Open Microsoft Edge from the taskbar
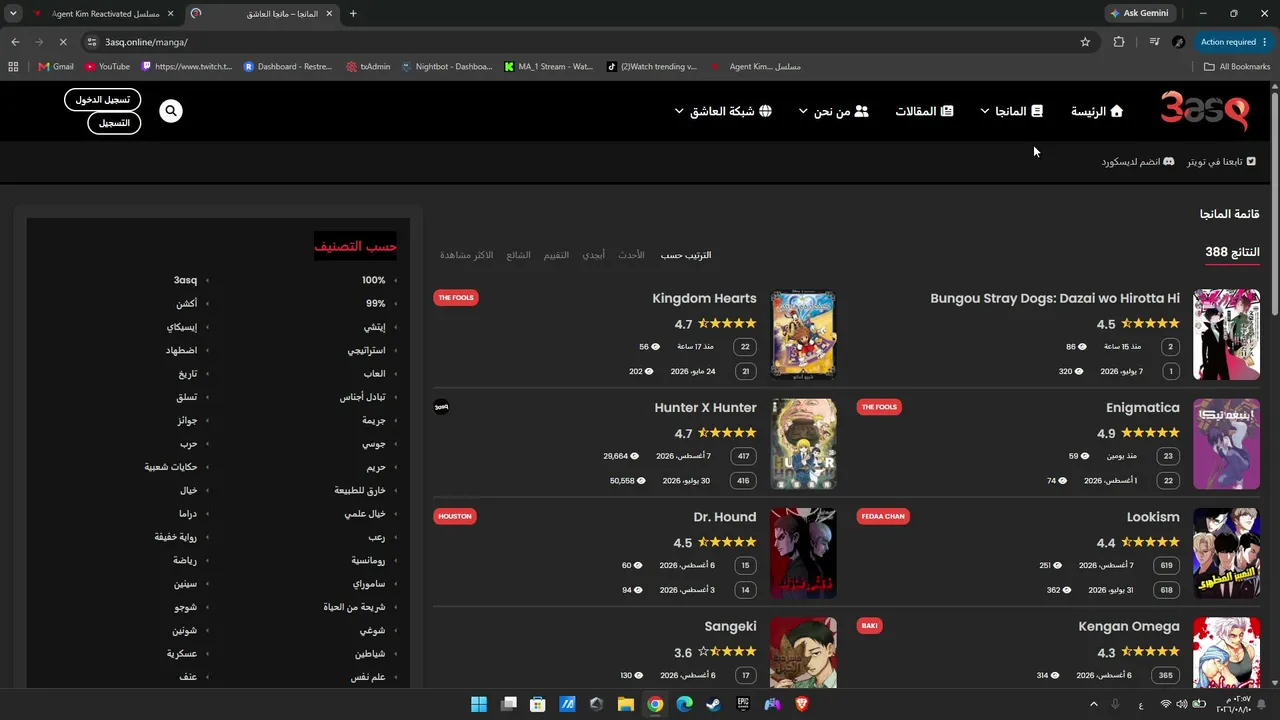The image size is (1280, 720). [x=684, y=704]
